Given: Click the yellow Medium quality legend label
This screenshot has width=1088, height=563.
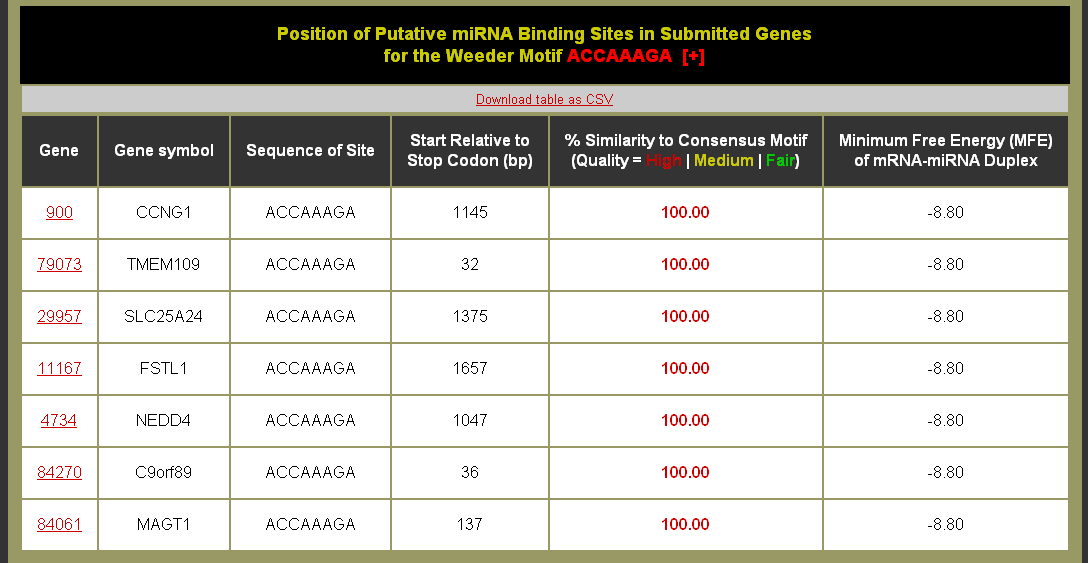Looking at the screenshot, I should pyautogui.click(x=724, y=160).
